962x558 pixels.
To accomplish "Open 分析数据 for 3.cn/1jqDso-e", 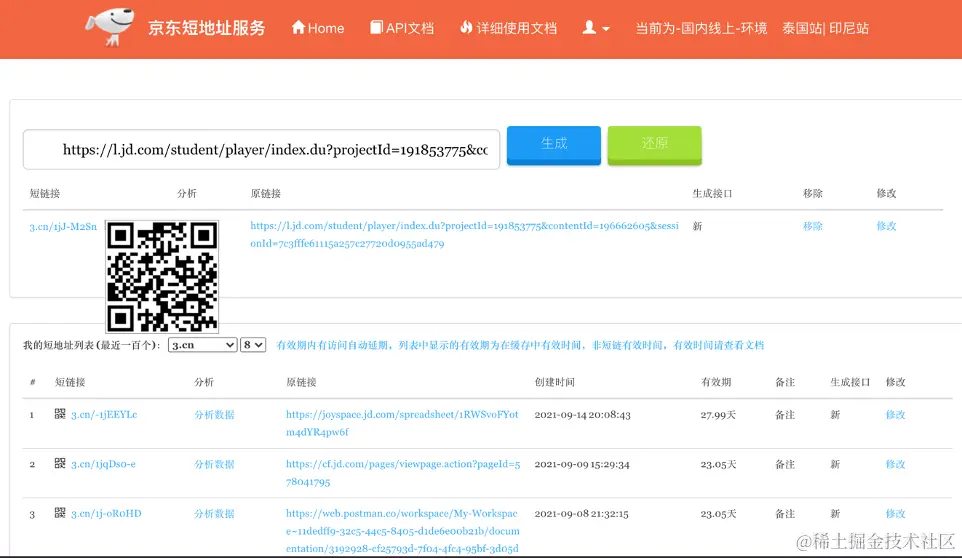I will (214, 464).
